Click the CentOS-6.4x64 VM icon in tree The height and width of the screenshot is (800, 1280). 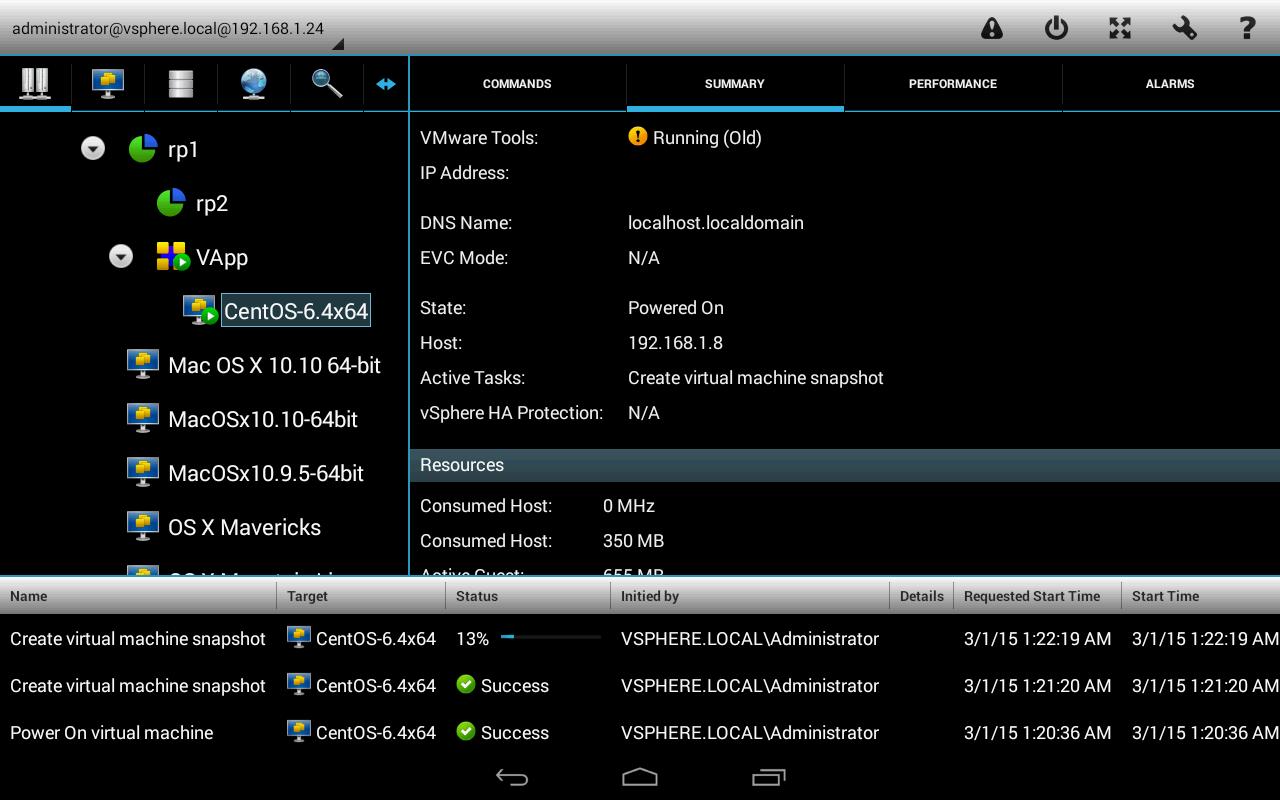(201, 311)
